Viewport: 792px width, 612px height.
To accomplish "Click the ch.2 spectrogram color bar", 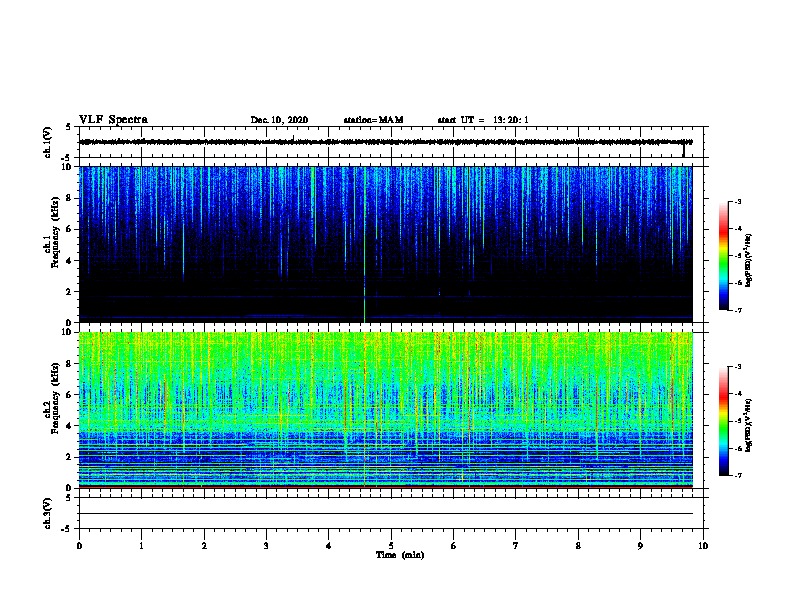I will pos(723,421).
